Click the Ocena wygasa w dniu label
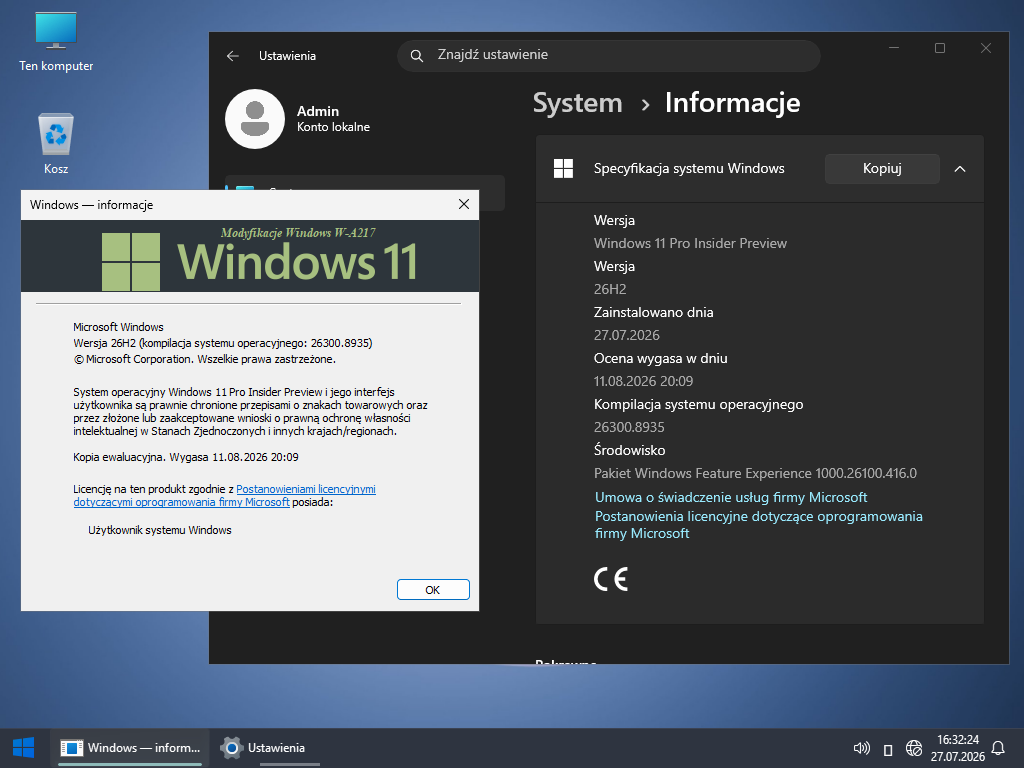1024x768 pixels. click(660, 359)
